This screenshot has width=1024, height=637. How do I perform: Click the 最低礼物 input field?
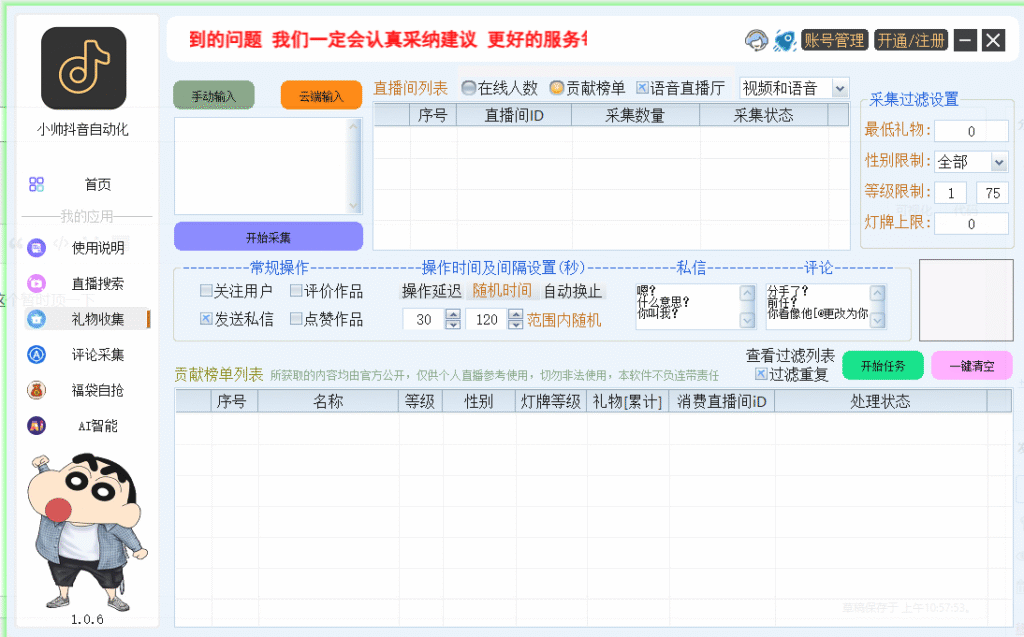(x=971, y=131)
